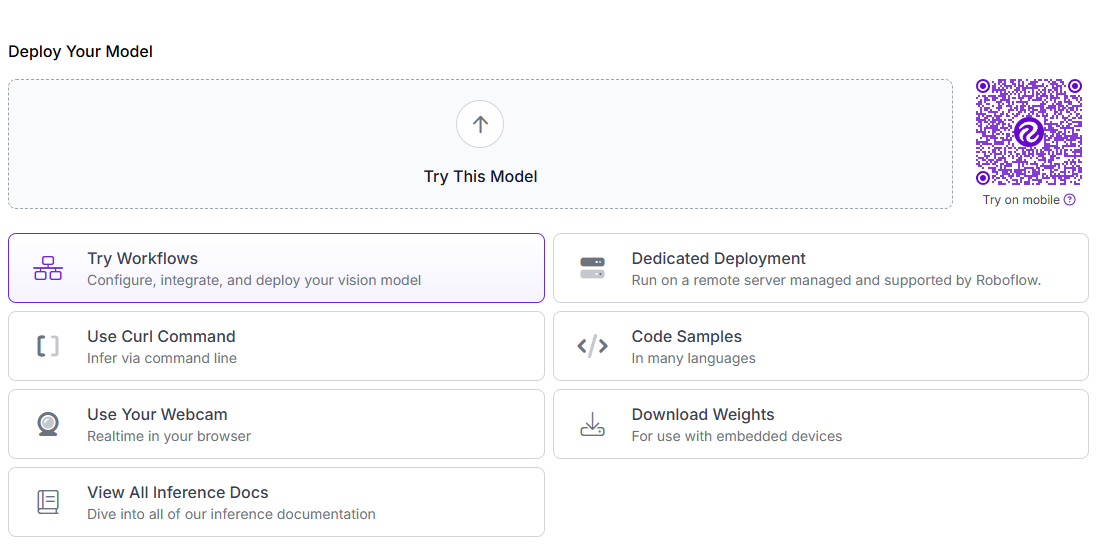Click the Code Samples angle-brackets icon
This screenshot has width=1099, height=551.
pos(592,346)
